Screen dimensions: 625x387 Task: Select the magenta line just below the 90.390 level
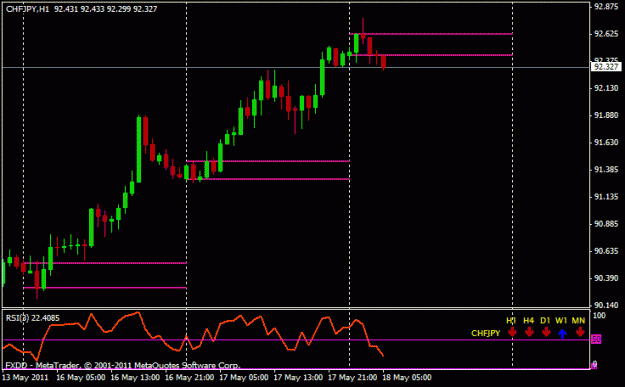pos(105,287)
